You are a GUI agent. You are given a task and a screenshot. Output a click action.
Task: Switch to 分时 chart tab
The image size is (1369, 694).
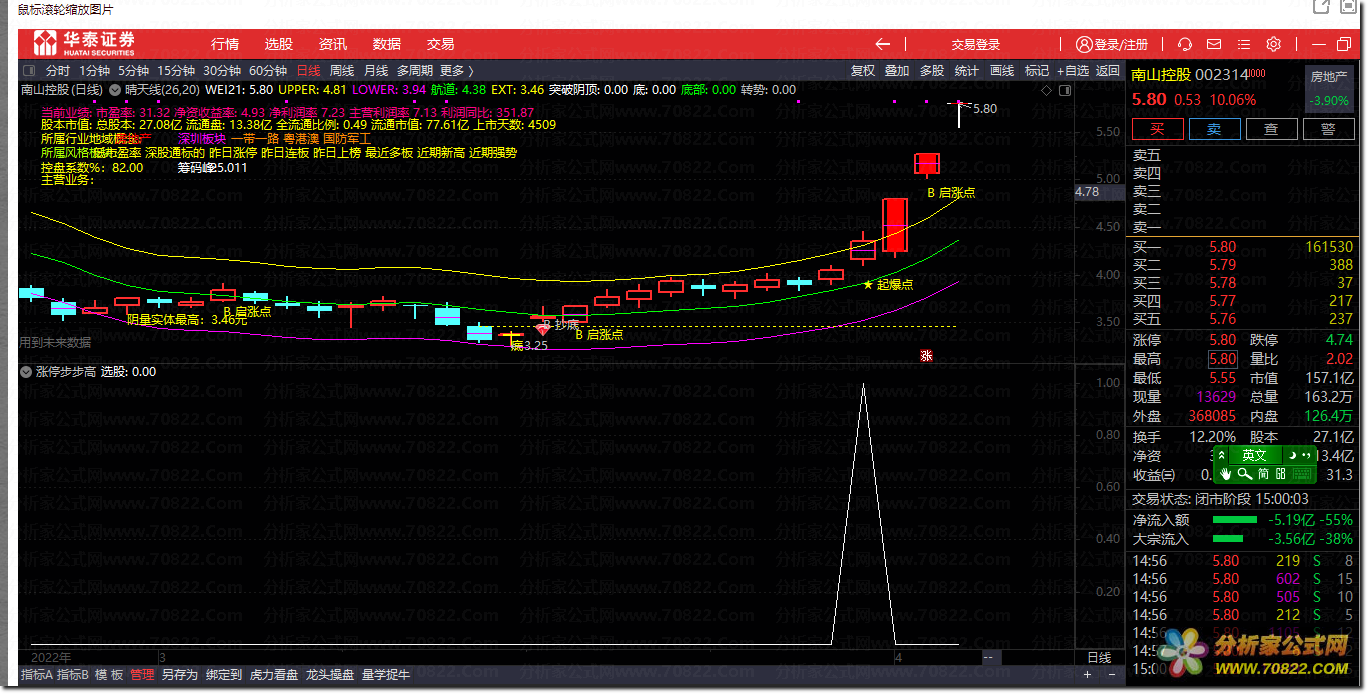pos(58,71)
